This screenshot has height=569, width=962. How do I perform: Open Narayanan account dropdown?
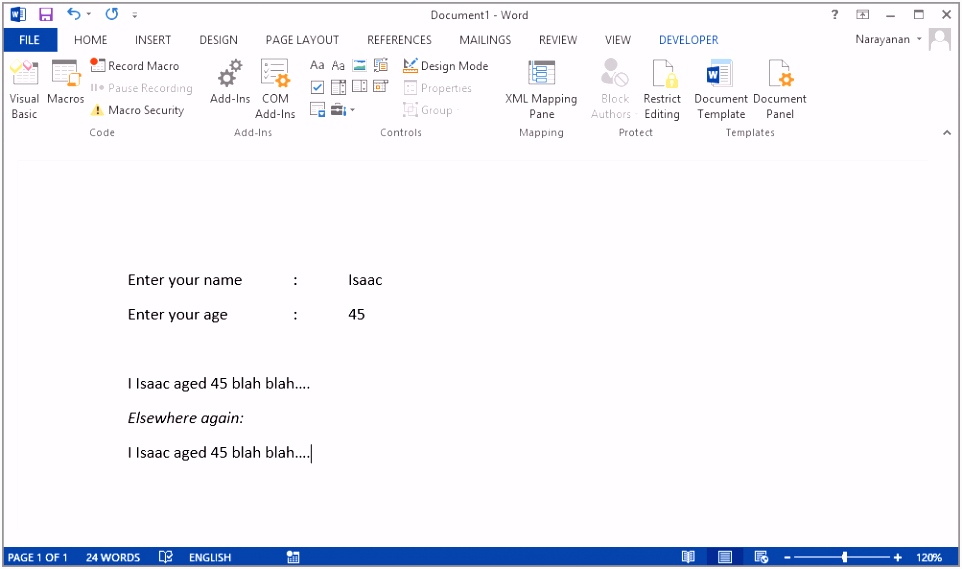888,39
